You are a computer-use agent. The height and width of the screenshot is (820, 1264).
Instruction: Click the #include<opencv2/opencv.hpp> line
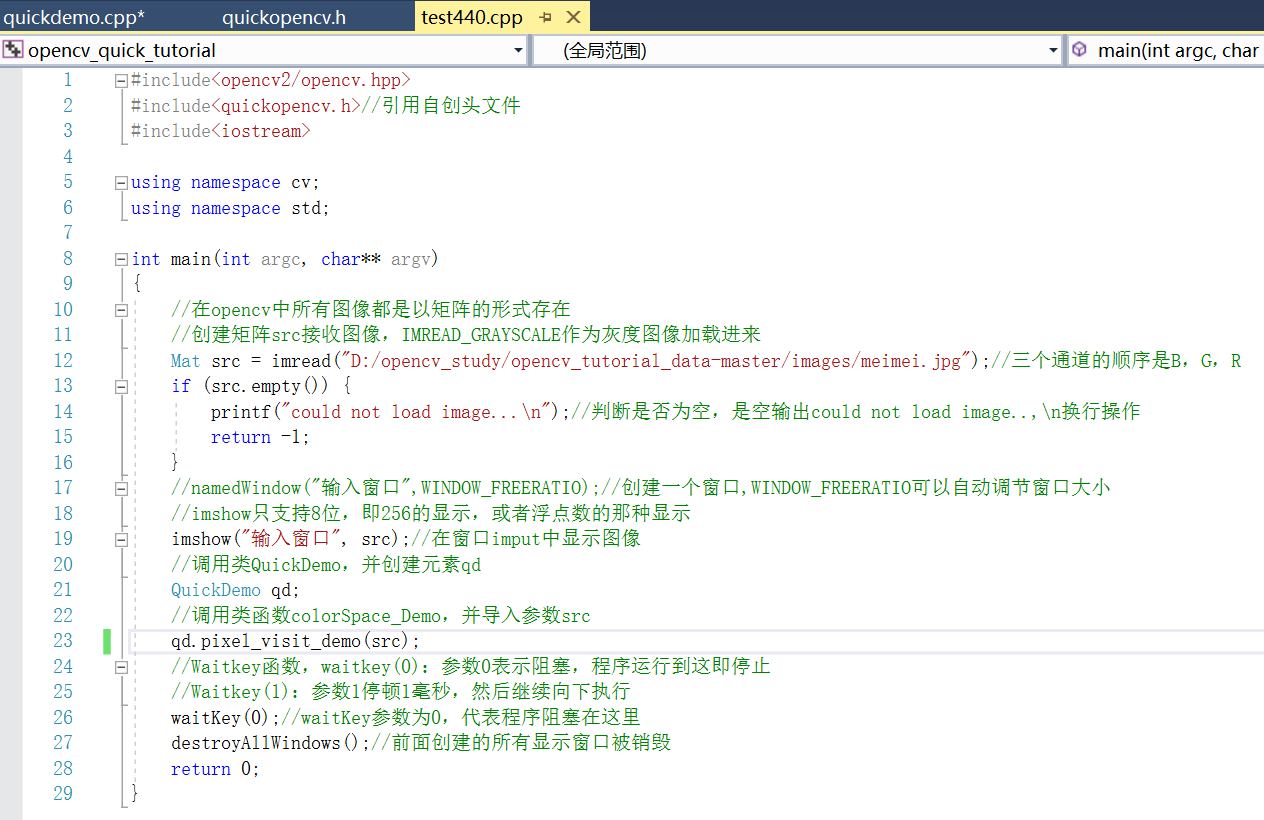[x=271, y=80]
